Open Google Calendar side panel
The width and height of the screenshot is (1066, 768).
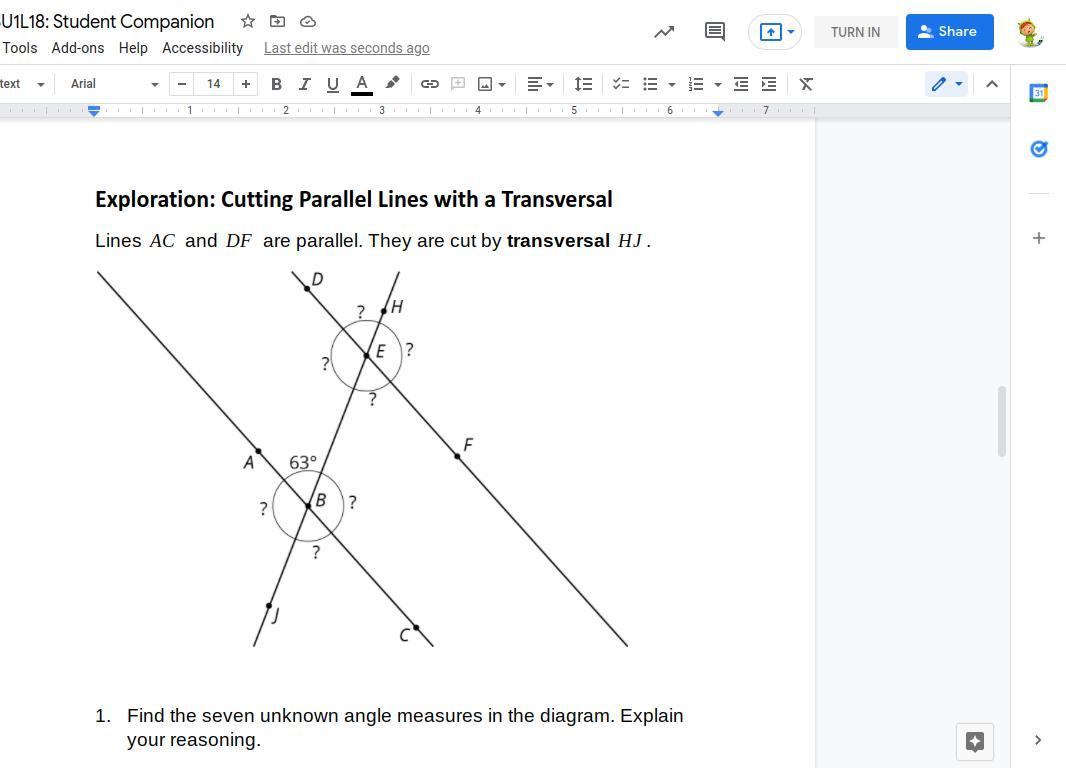coord(1038,93)
